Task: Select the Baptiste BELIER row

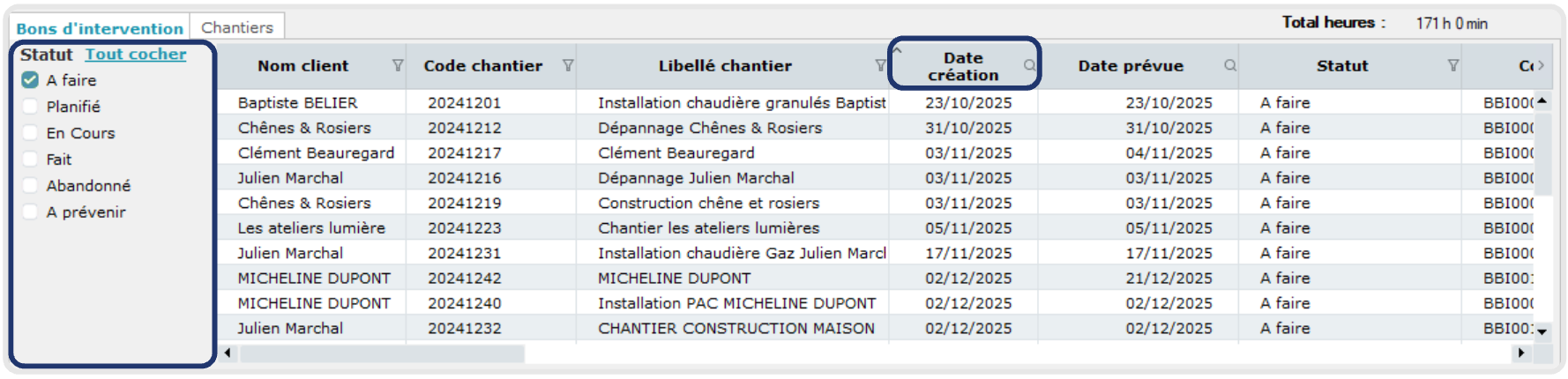Action: tap(298, 103)
